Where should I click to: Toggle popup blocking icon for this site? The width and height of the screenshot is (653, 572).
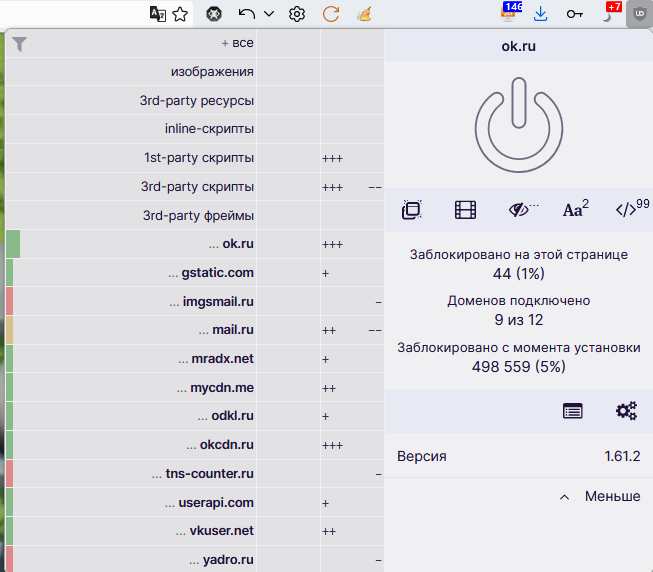point(411,209)
